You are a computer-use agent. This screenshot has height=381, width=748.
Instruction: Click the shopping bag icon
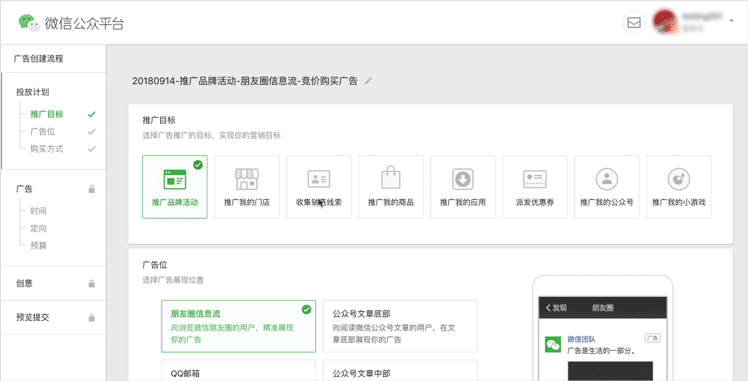pos(391,177)
